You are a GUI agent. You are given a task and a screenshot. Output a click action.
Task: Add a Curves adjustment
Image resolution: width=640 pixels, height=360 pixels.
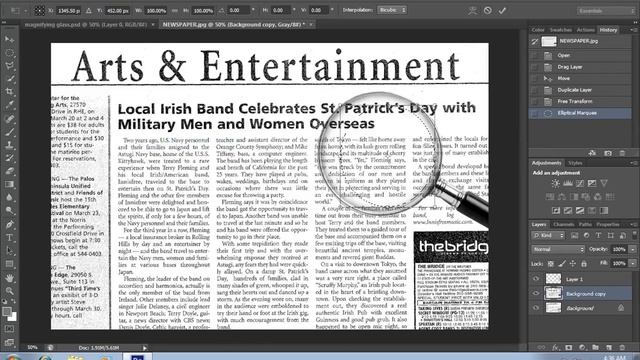coord(580,184)
